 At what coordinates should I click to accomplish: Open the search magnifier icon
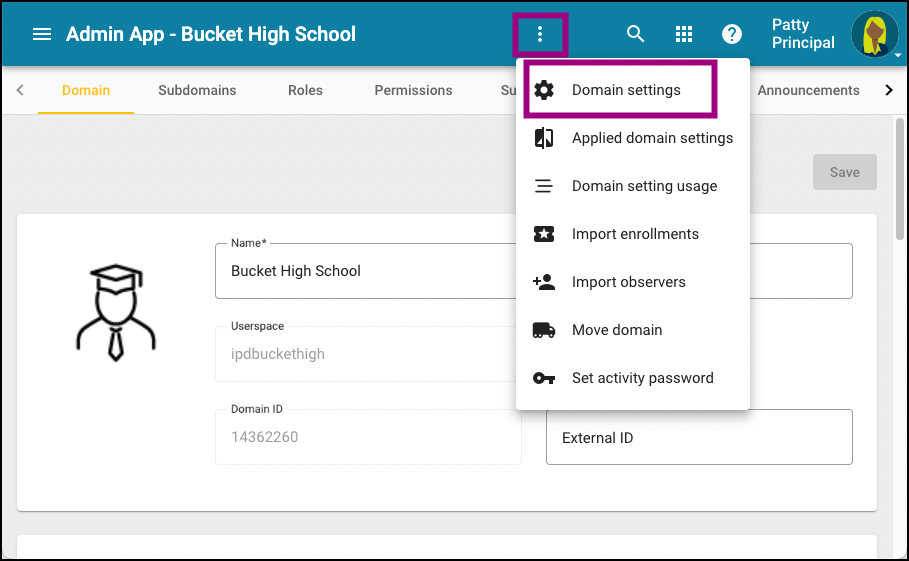tap(635, 34)
